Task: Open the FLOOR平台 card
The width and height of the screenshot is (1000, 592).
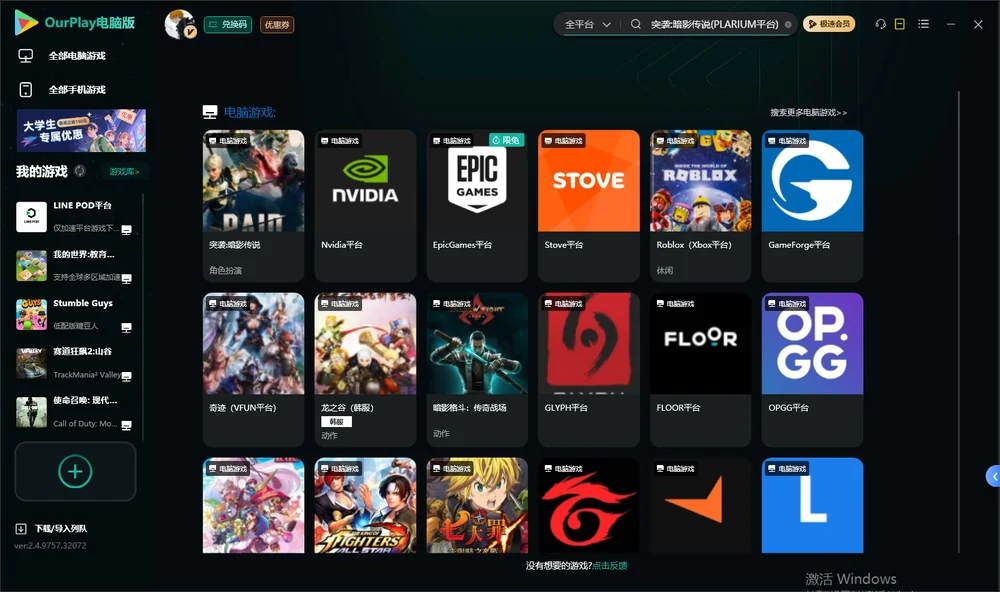Action: [x=700, y=369]
